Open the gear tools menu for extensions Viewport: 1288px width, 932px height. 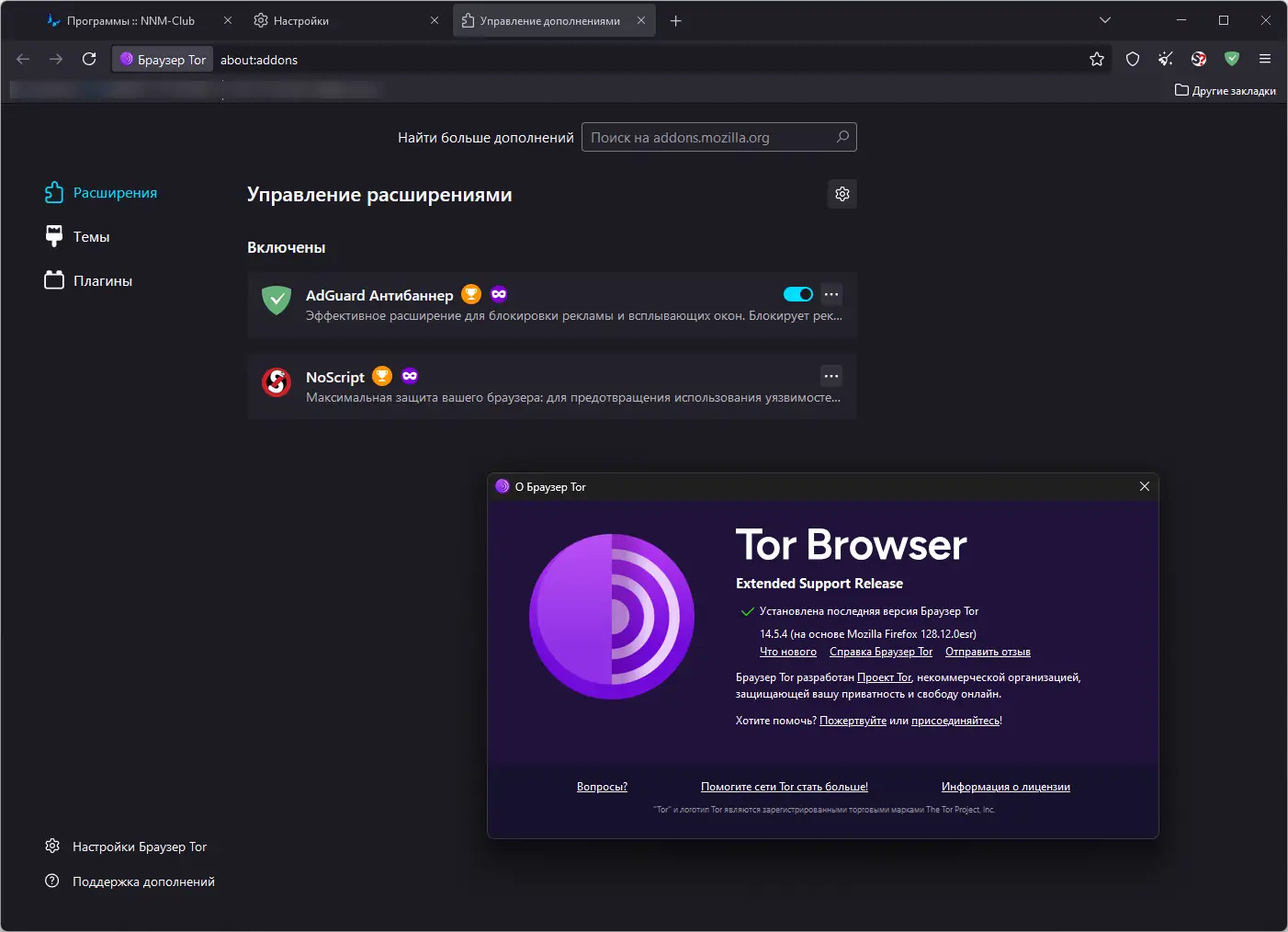tap(842, 194)
